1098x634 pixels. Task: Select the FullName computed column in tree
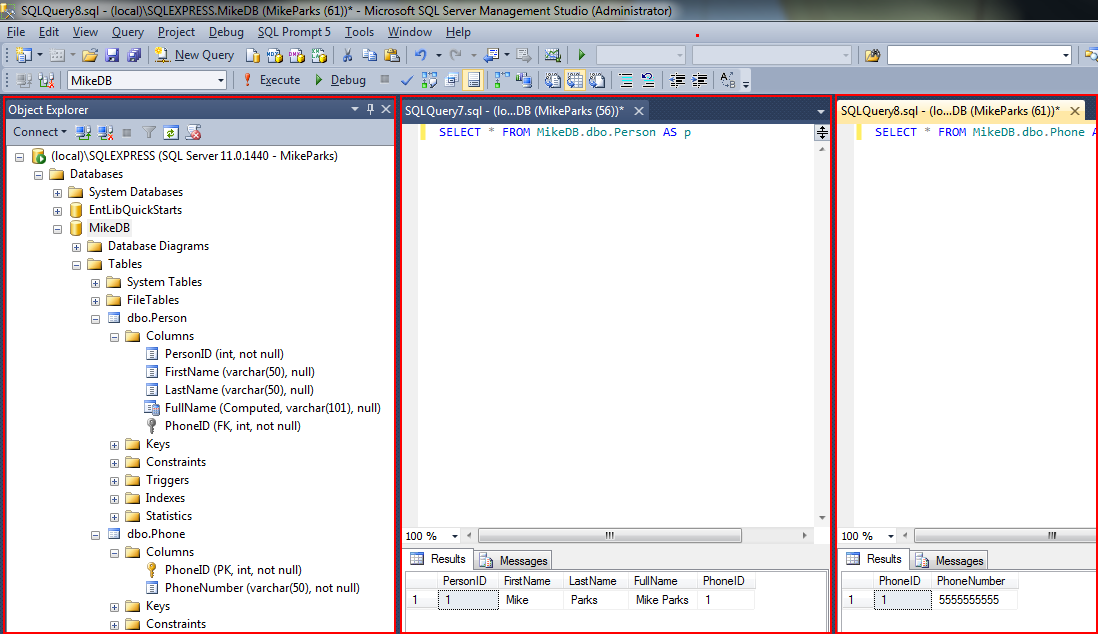coord(272,408)
